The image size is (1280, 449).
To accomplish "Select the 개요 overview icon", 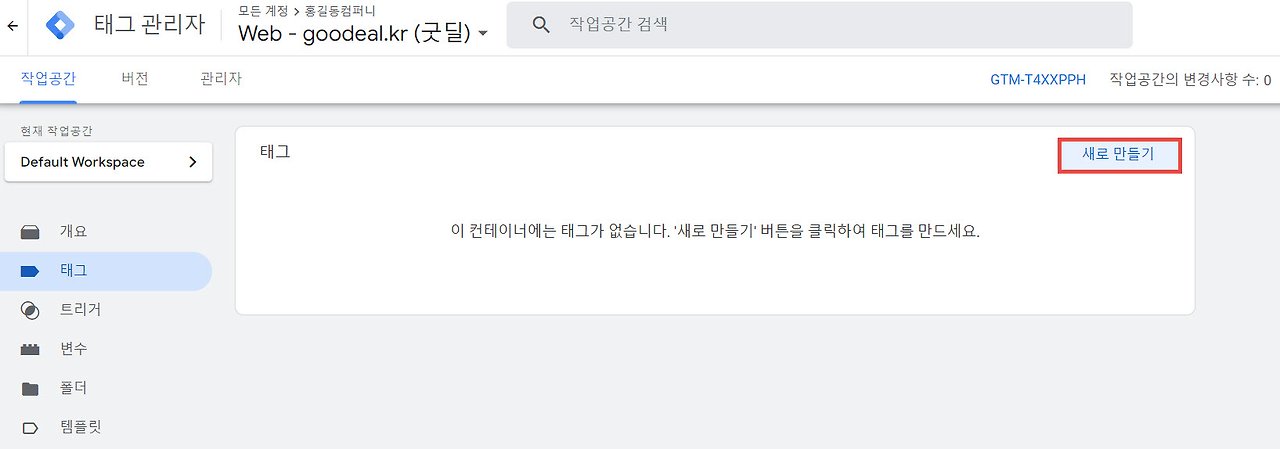I will point(30,232).
